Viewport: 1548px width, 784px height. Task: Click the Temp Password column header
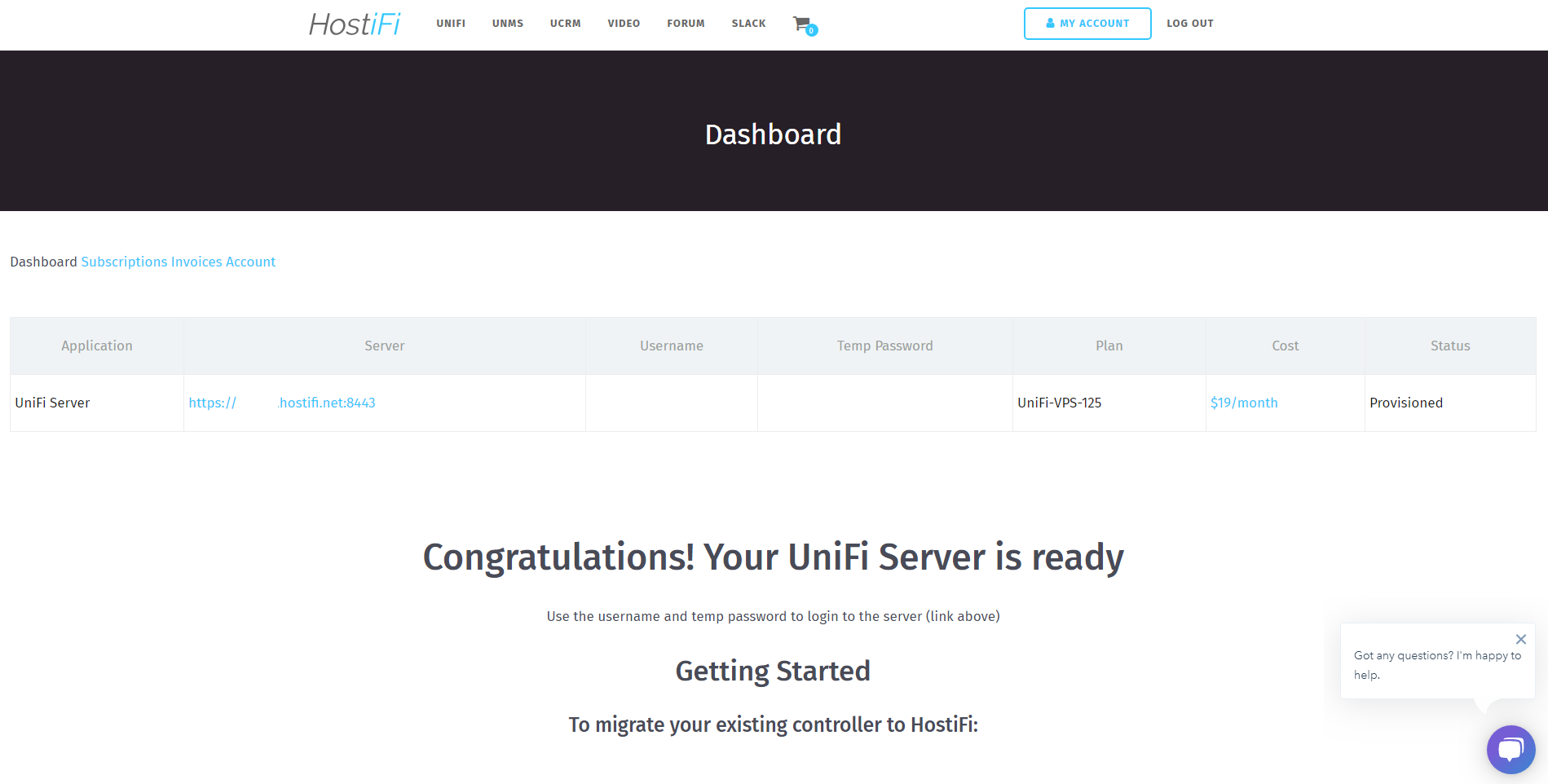pos(885,346)
